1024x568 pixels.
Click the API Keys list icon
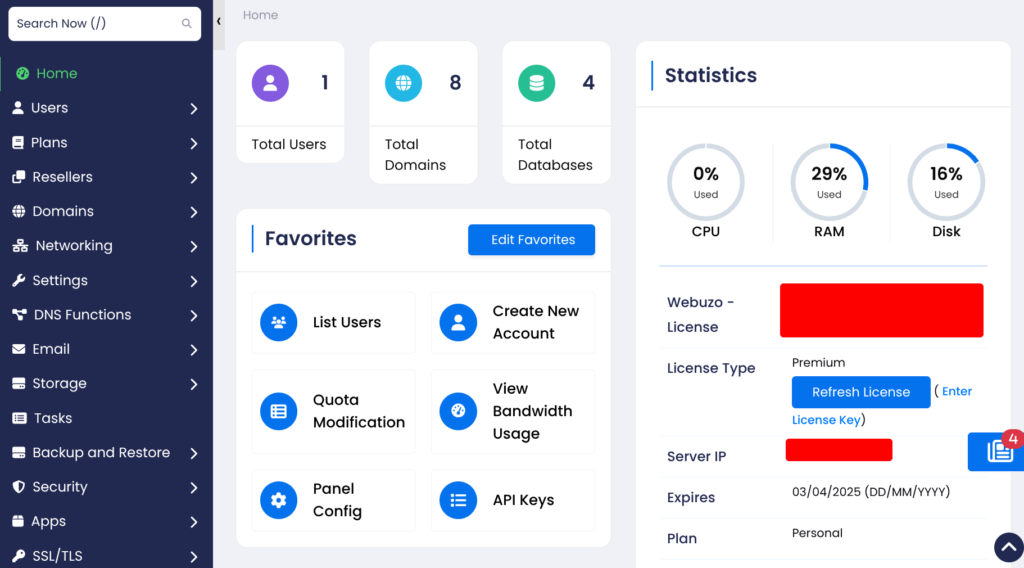point(458,500)
